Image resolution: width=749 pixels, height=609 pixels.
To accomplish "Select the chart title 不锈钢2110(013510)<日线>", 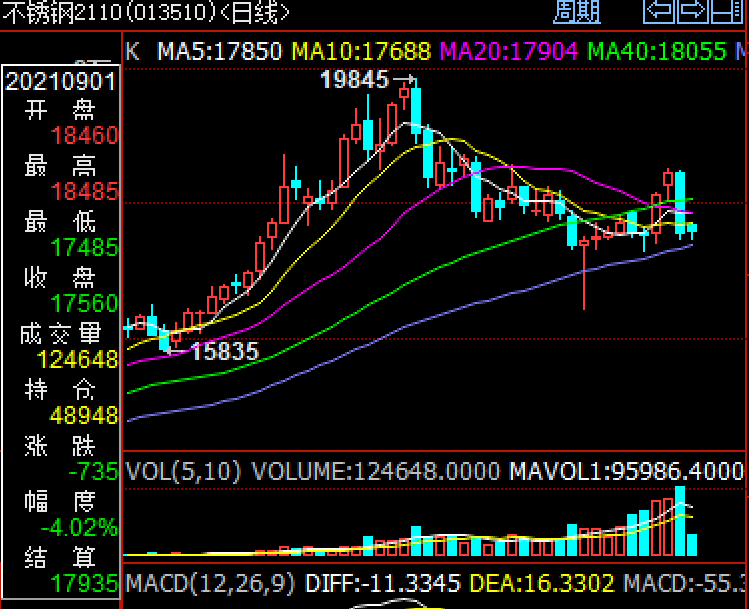I will click(x=146, y=12).
